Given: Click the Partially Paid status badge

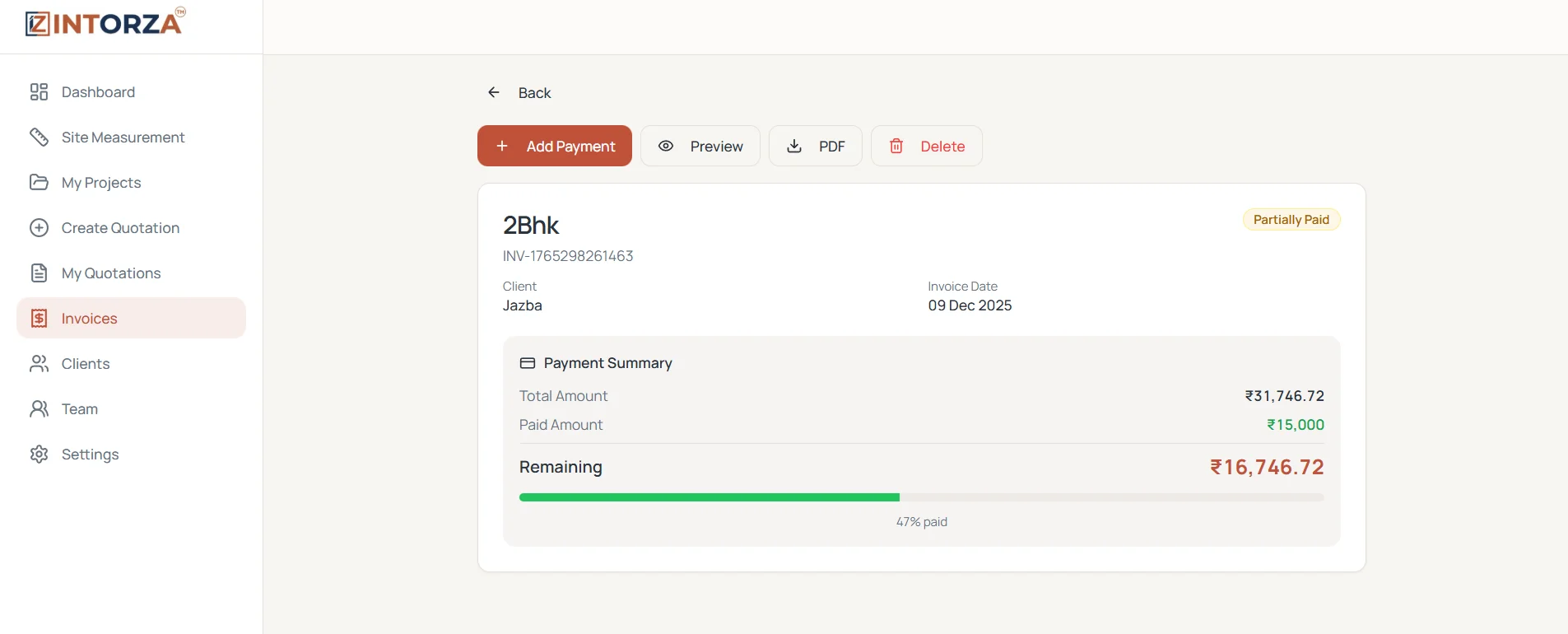Looking at the screenshot, I should [1291, 220].
